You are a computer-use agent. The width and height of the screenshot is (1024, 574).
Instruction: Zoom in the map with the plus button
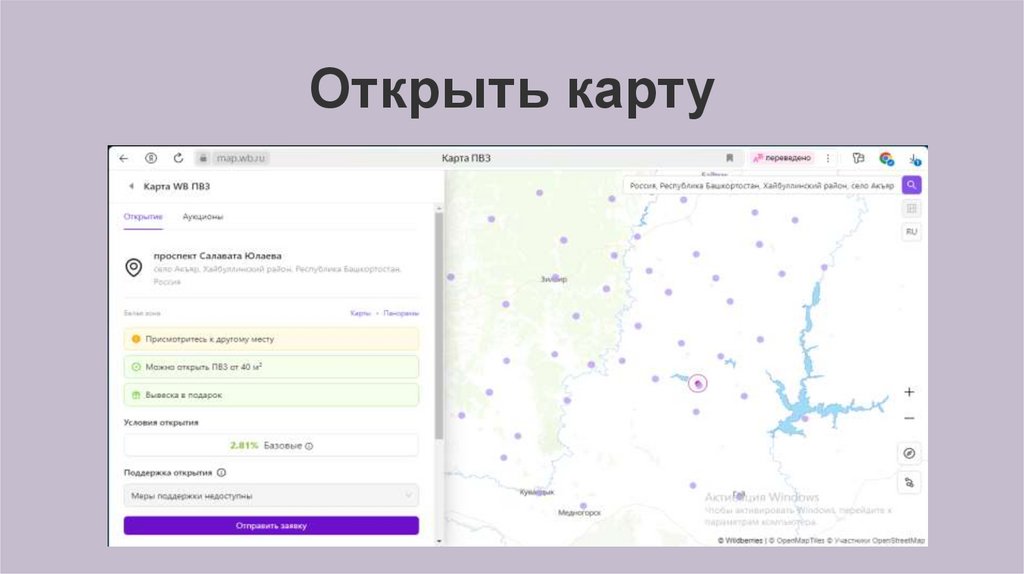click(x=909, y=392)
